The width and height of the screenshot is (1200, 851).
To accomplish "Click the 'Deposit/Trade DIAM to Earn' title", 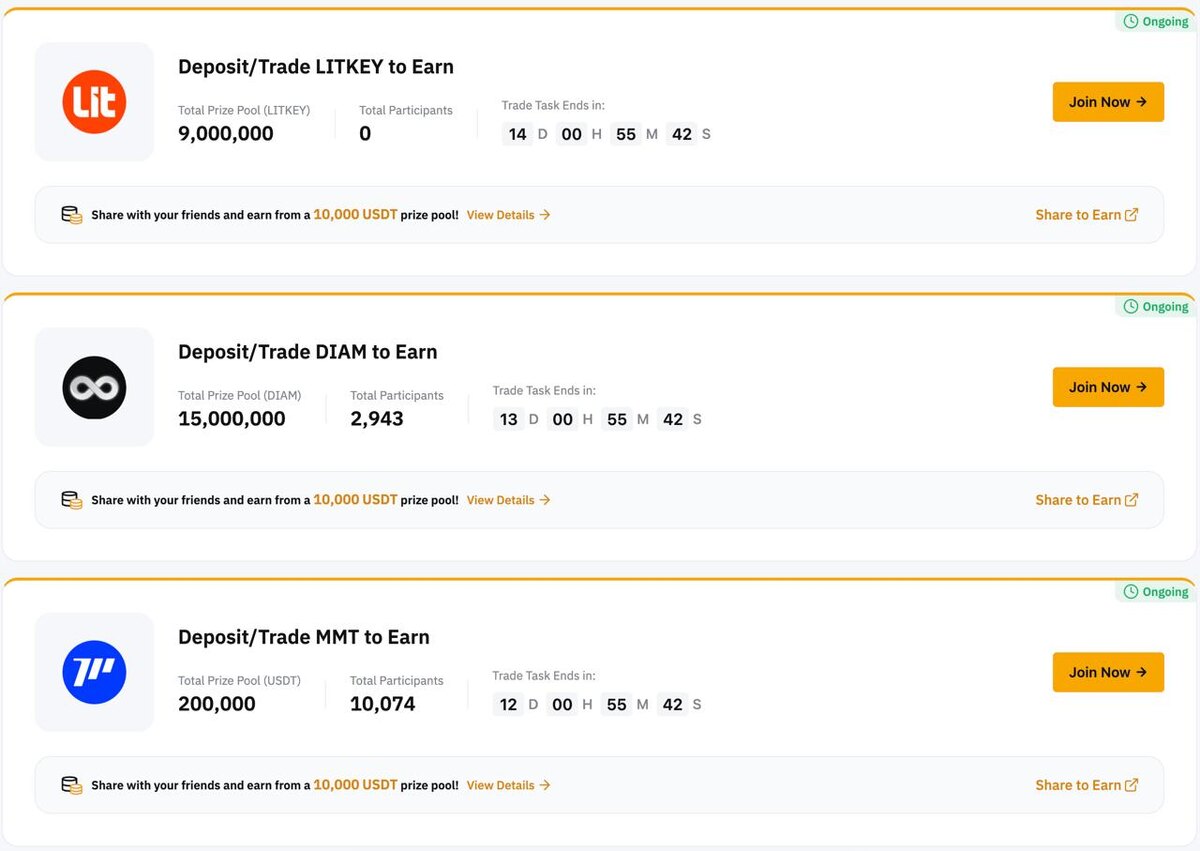I will pyautogui.click(x=308, y=352).
